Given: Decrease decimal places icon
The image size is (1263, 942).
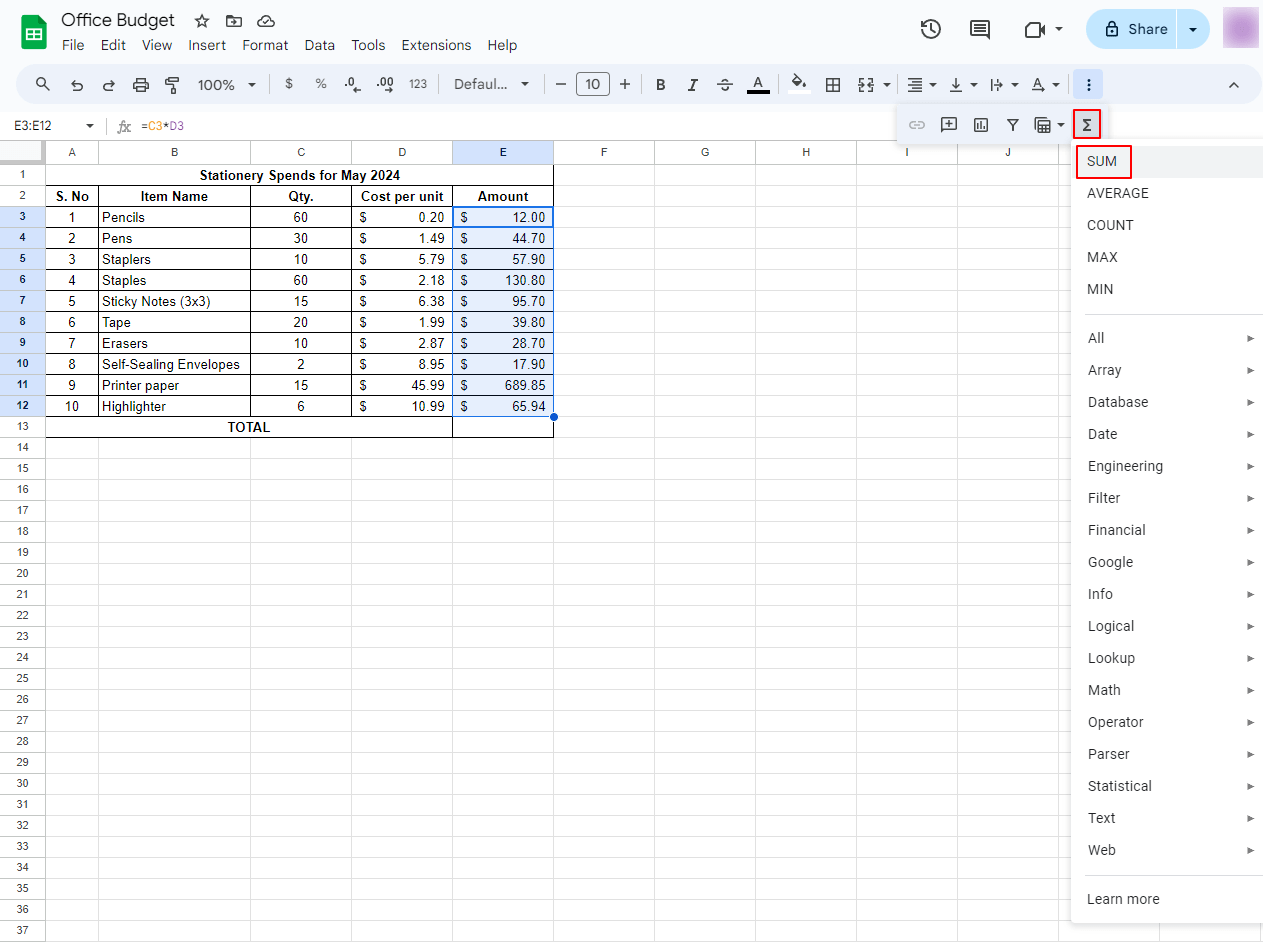Looking at the screenshot, I should coord(352,85).
